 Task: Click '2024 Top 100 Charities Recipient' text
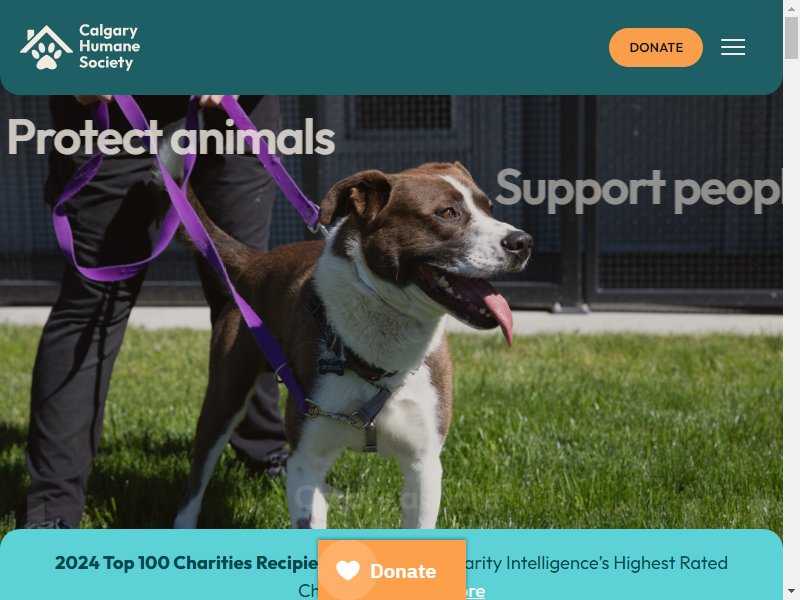(x=187, y=563)
